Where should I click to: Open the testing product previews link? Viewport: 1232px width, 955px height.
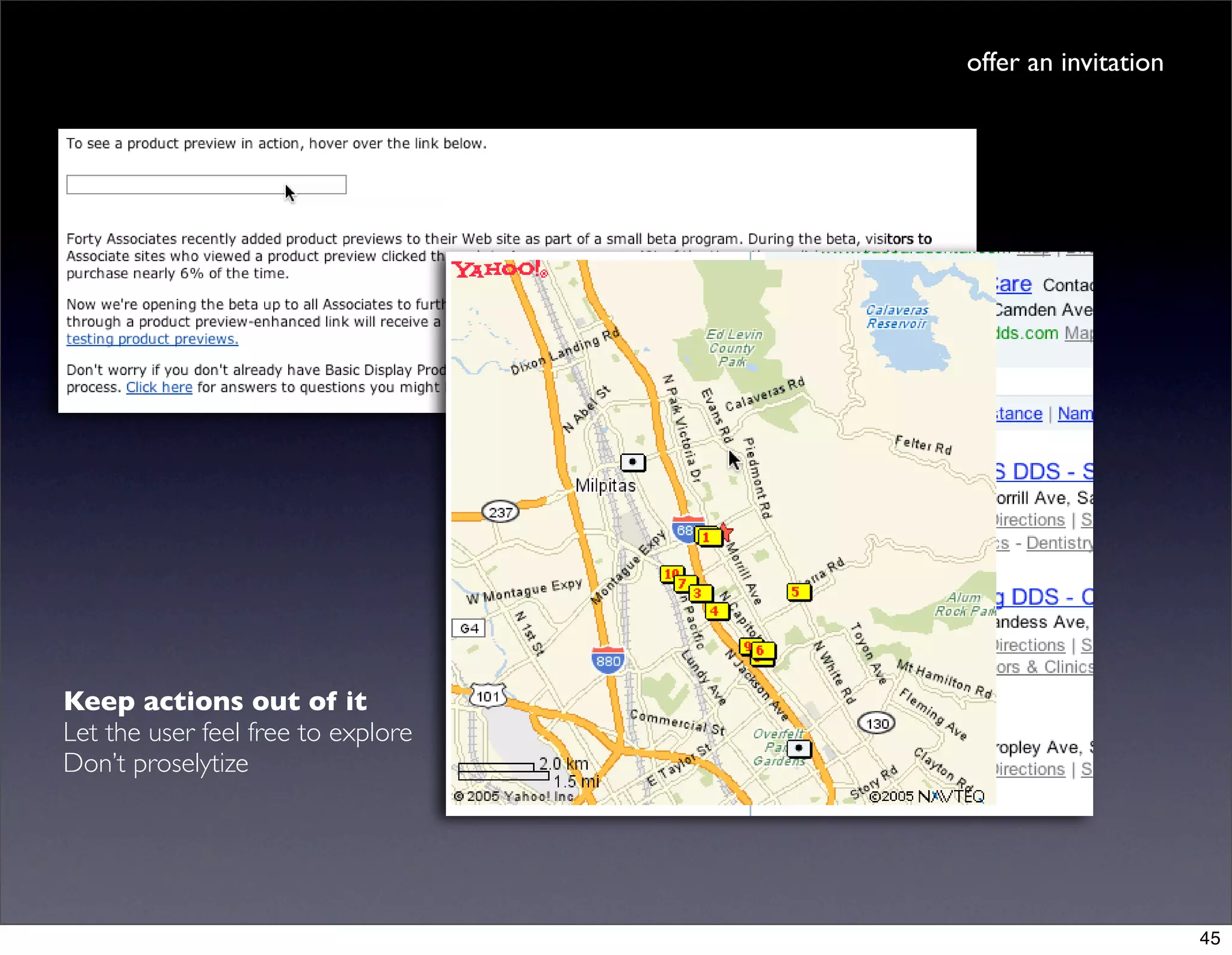tap(152, 339)
